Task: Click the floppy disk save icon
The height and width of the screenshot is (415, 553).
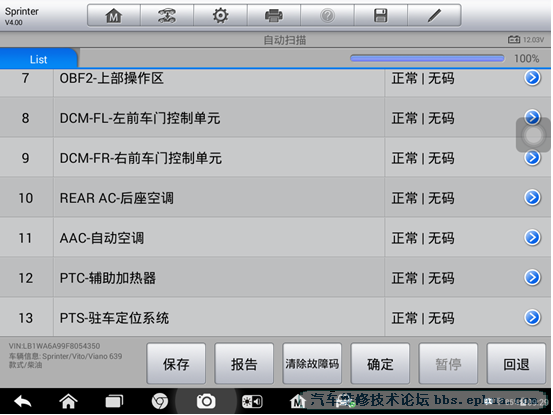Action: tap(381, 16)
